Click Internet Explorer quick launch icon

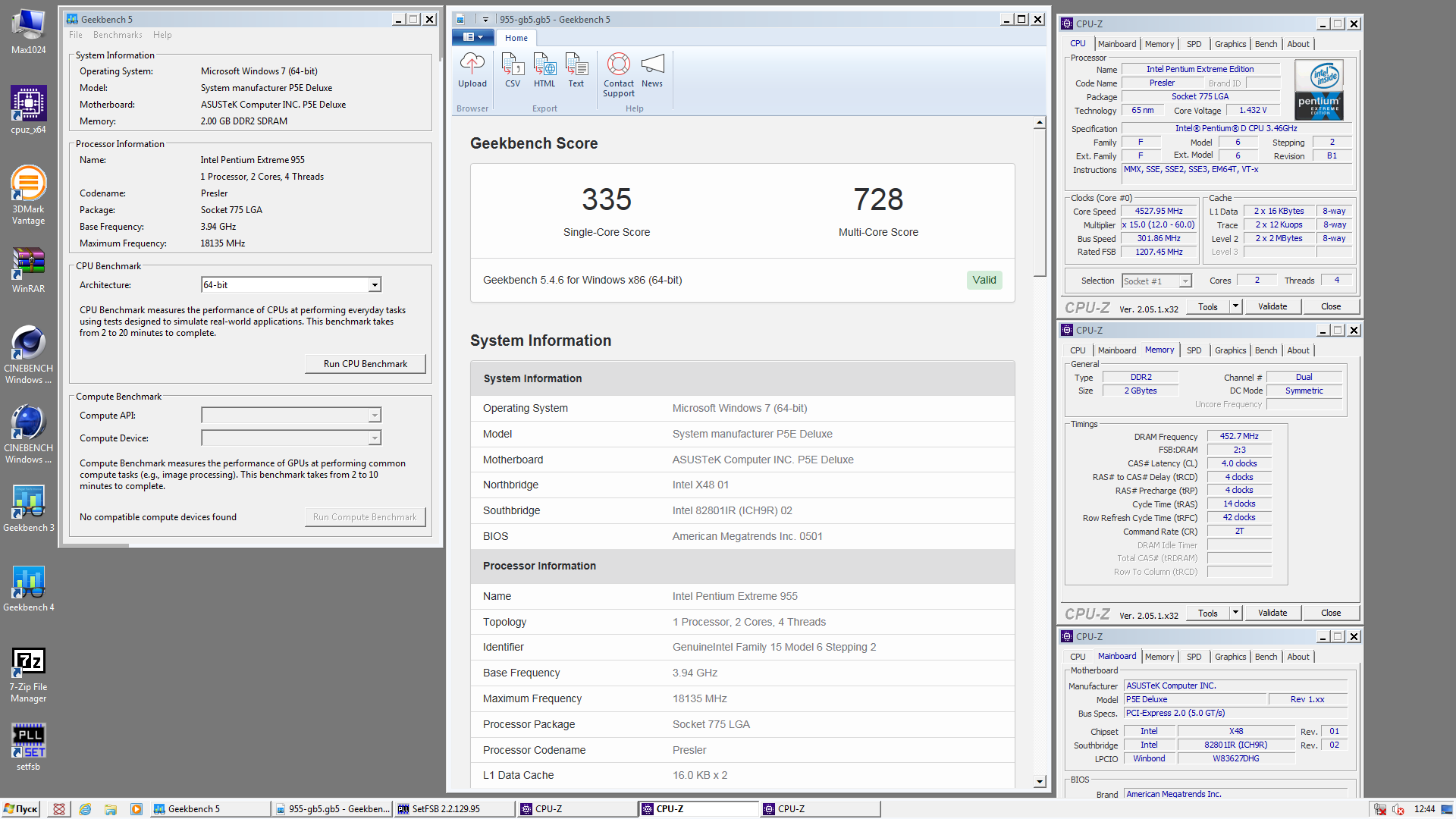click(85, 809)
